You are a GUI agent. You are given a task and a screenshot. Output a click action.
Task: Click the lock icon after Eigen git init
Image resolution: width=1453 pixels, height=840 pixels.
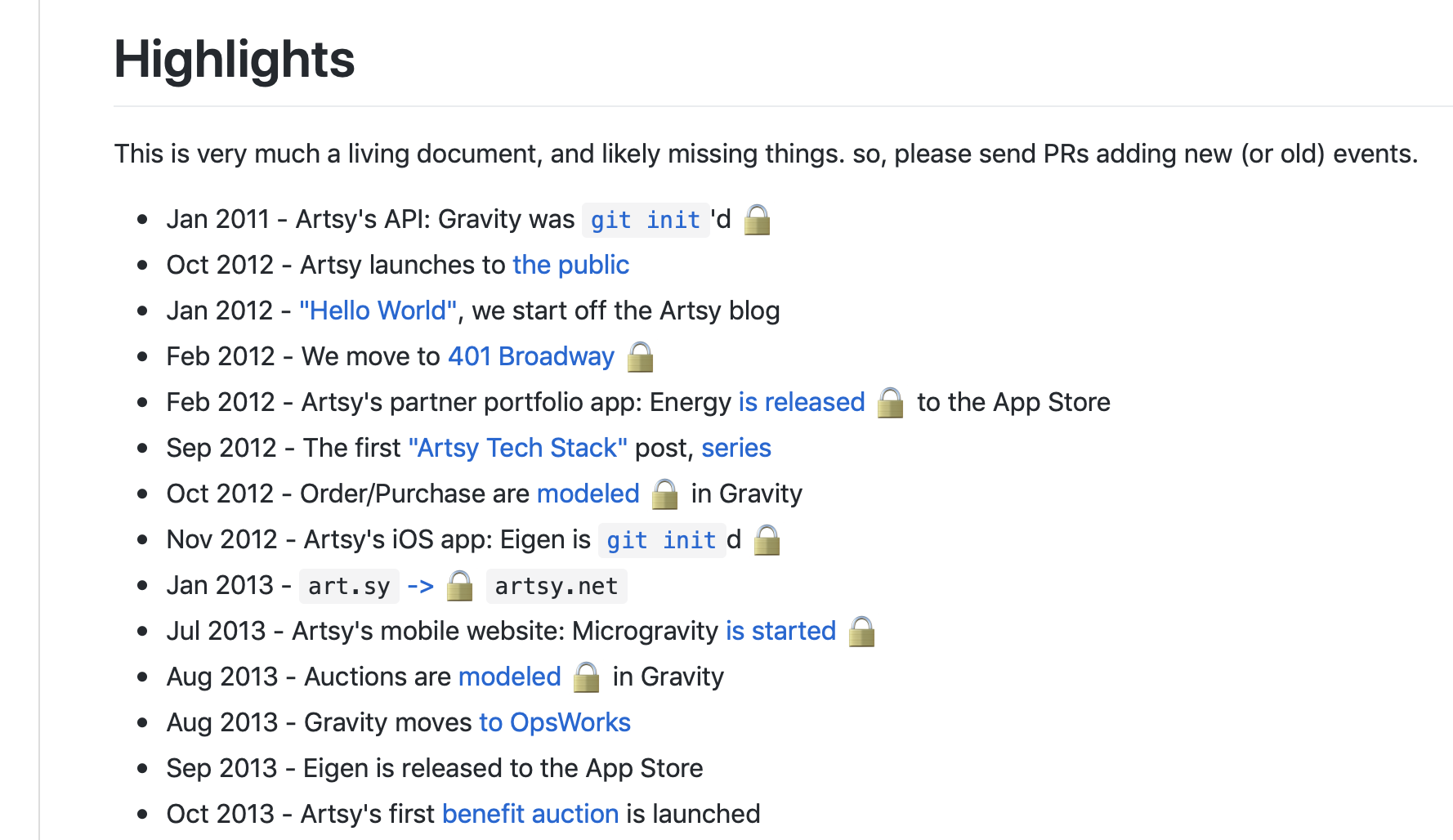coord(767,539)
